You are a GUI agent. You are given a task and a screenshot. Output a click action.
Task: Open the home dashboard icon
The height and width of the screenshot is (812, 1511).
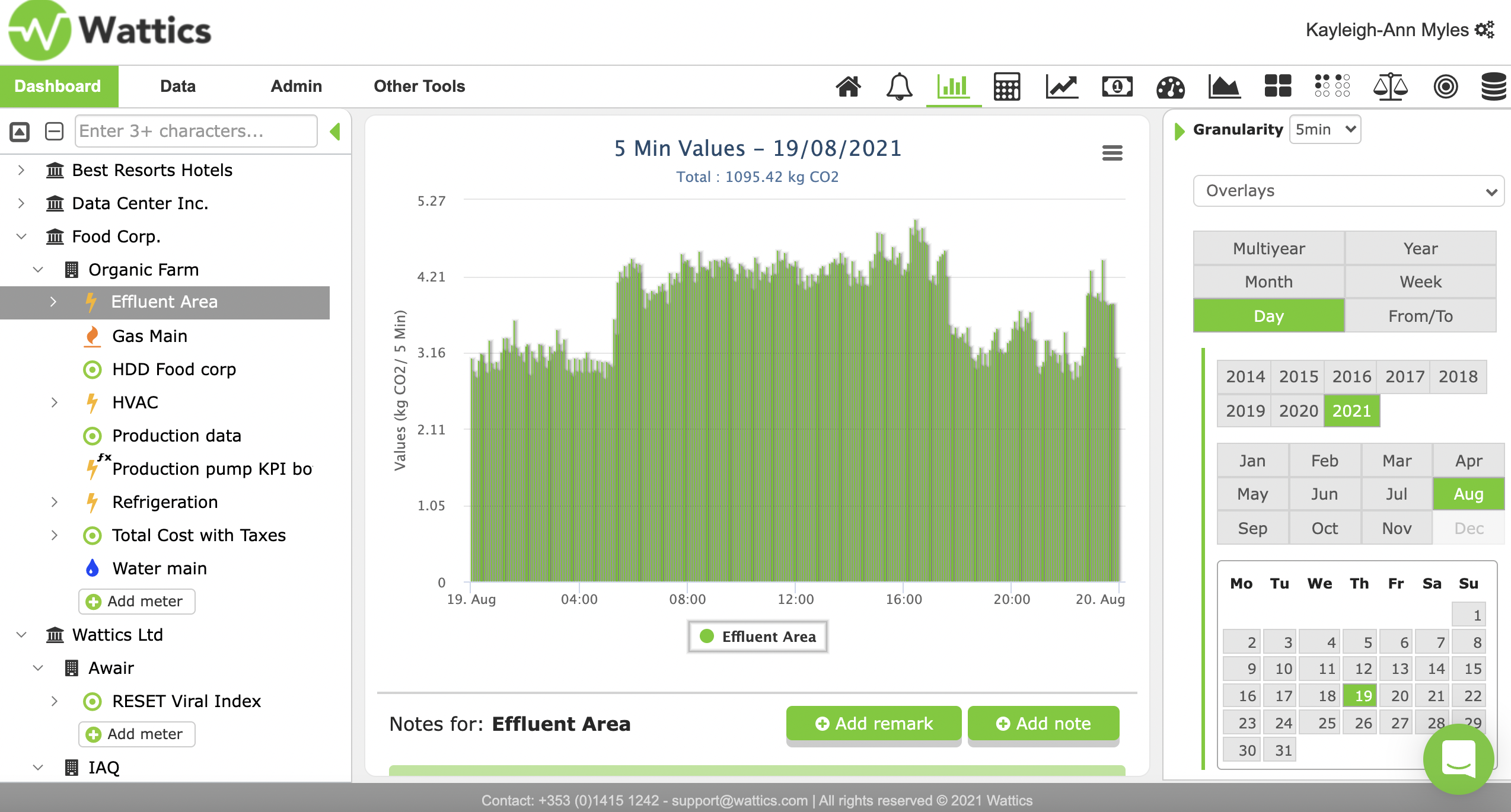point(848,87)
